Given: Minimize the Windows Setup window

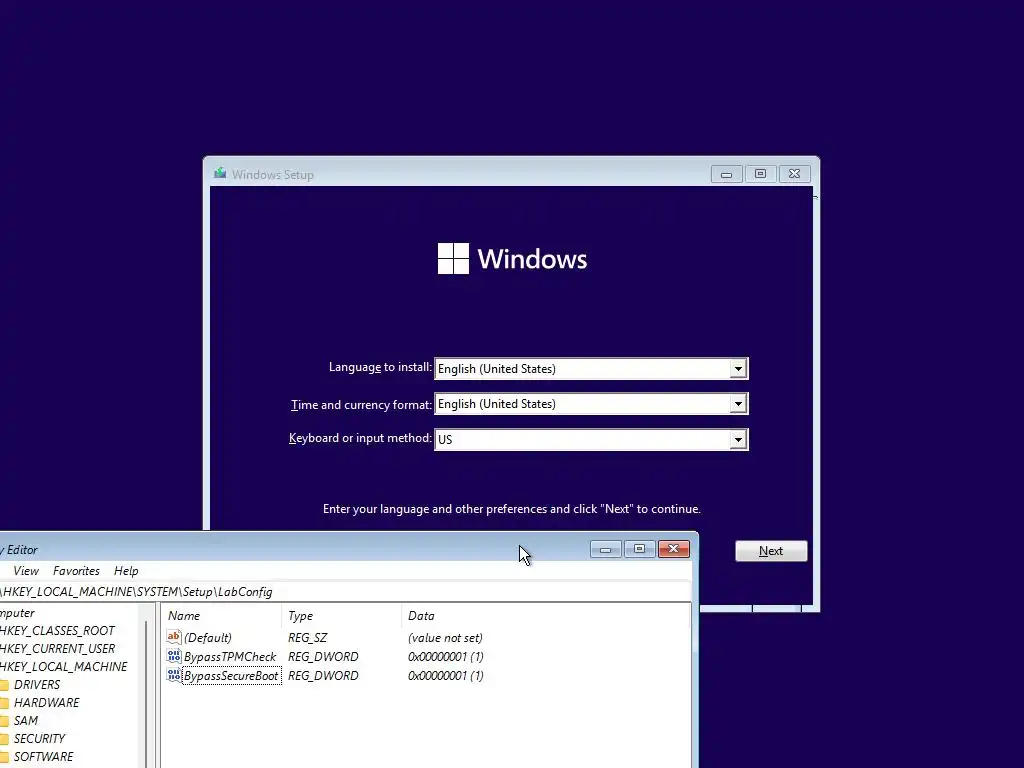Looking at the screenshot, I should (x=726, y=174).
